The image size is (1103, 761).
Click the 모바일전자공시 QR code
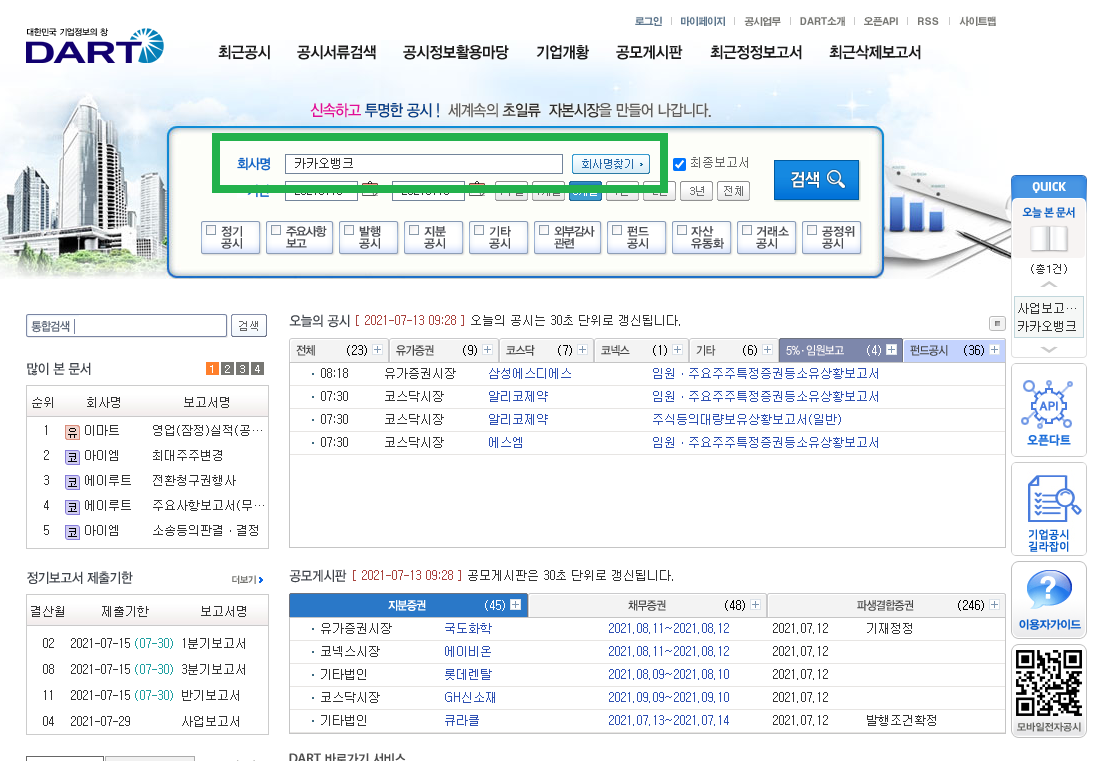[1048, 683]
